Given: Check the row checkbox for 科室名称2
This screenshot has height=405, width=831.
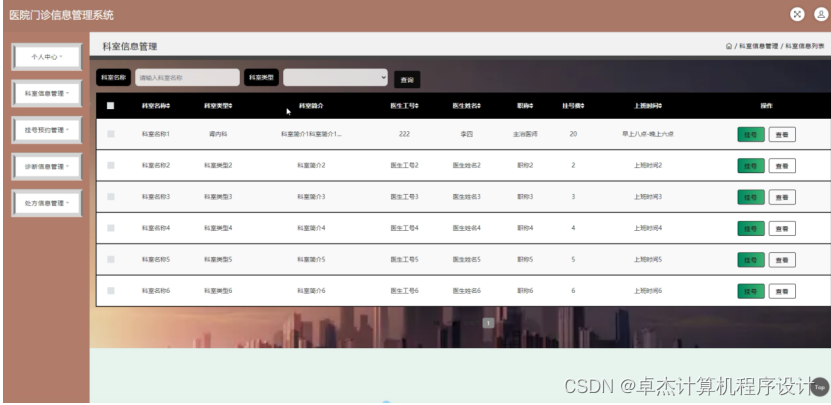Looking at the screenshot, I should click(110, 165).
